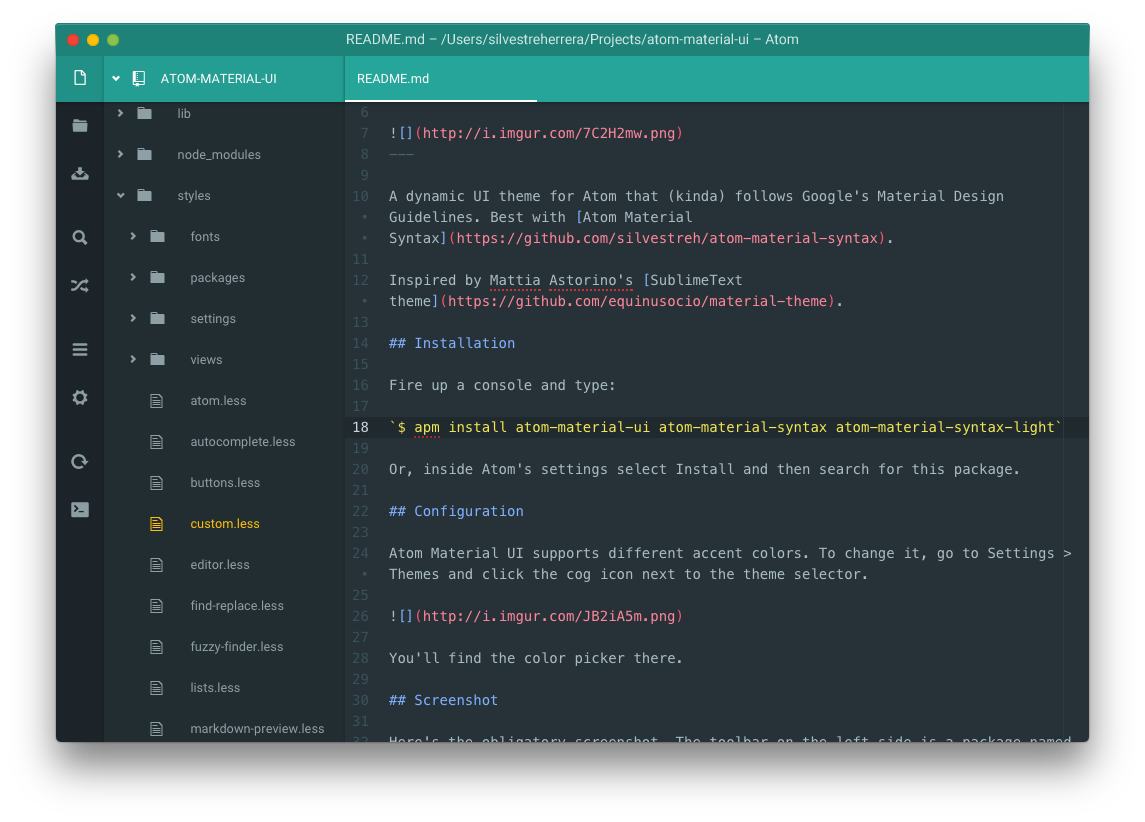1145x822 pixels.
Task: Place cursor on the Screenshot heading
Action: click(443, 700)
